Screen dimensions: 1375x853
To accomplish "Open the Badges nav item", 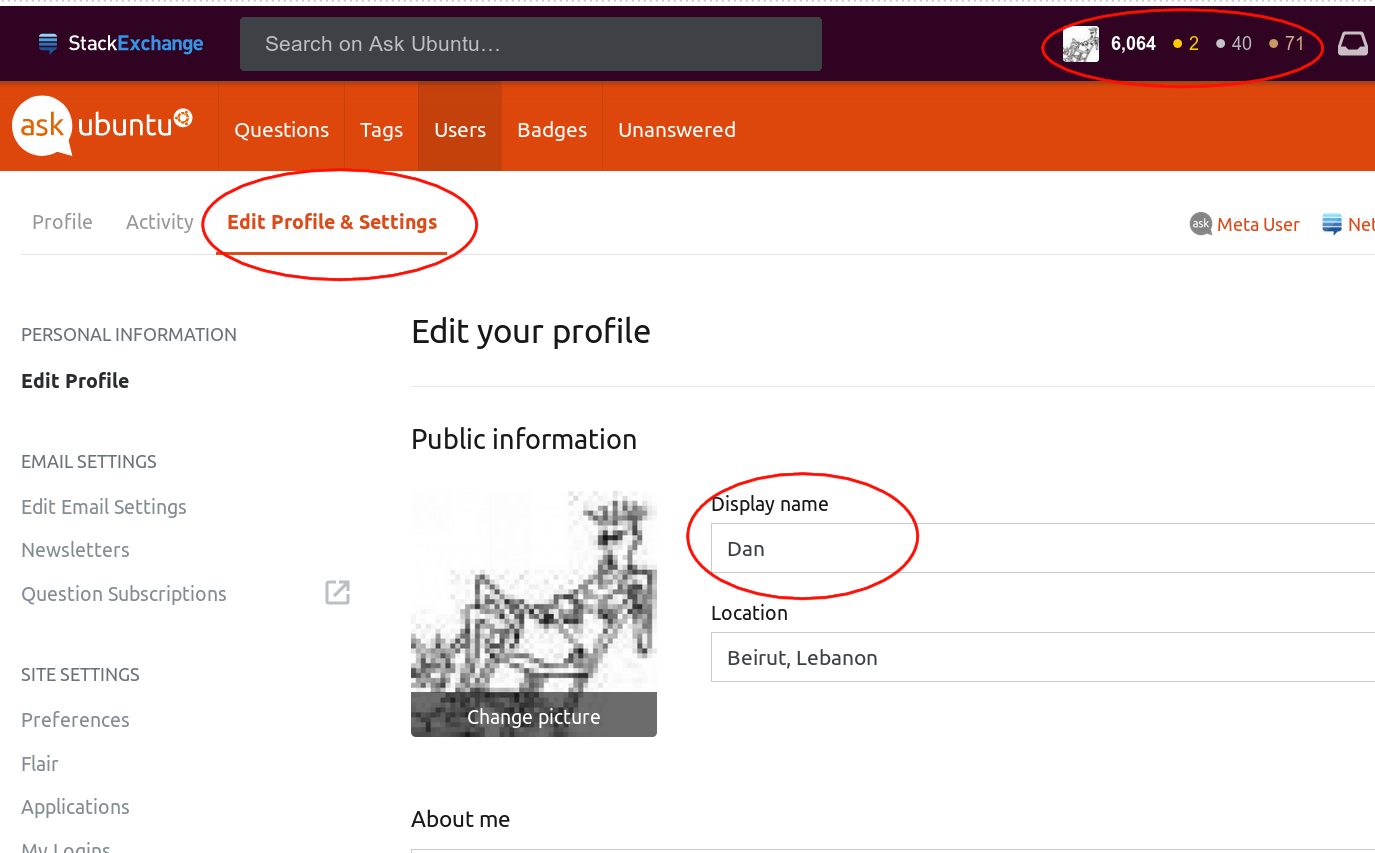I will click(552, 130).
